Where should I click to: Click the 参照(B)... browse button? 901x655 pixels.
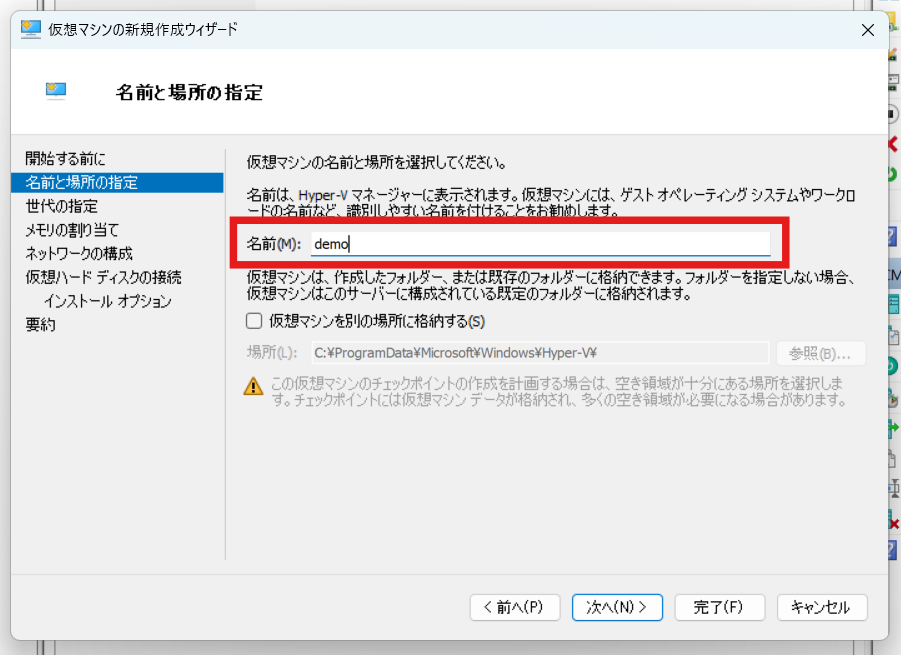(x=821, y=353)
